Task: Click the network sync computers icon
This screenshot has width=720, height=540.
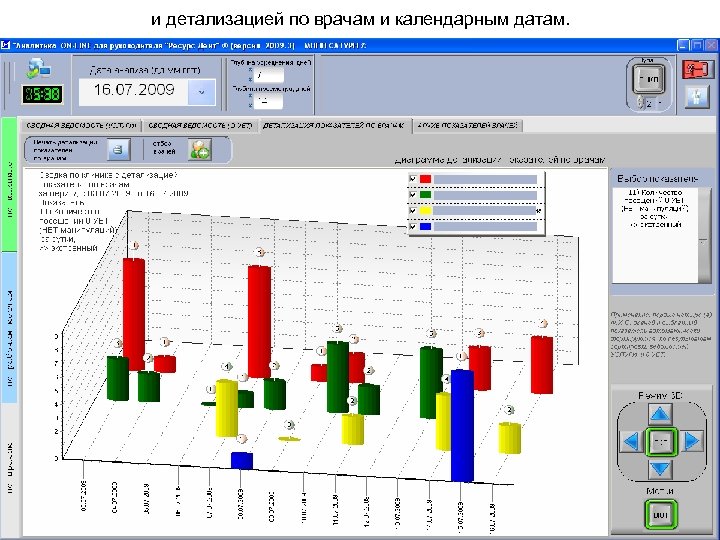Action: click(38, 68)
